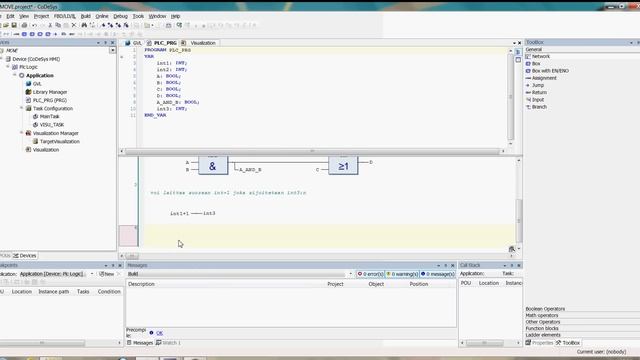Switch to the PLC_PRG editor tab

click(162, 43)
